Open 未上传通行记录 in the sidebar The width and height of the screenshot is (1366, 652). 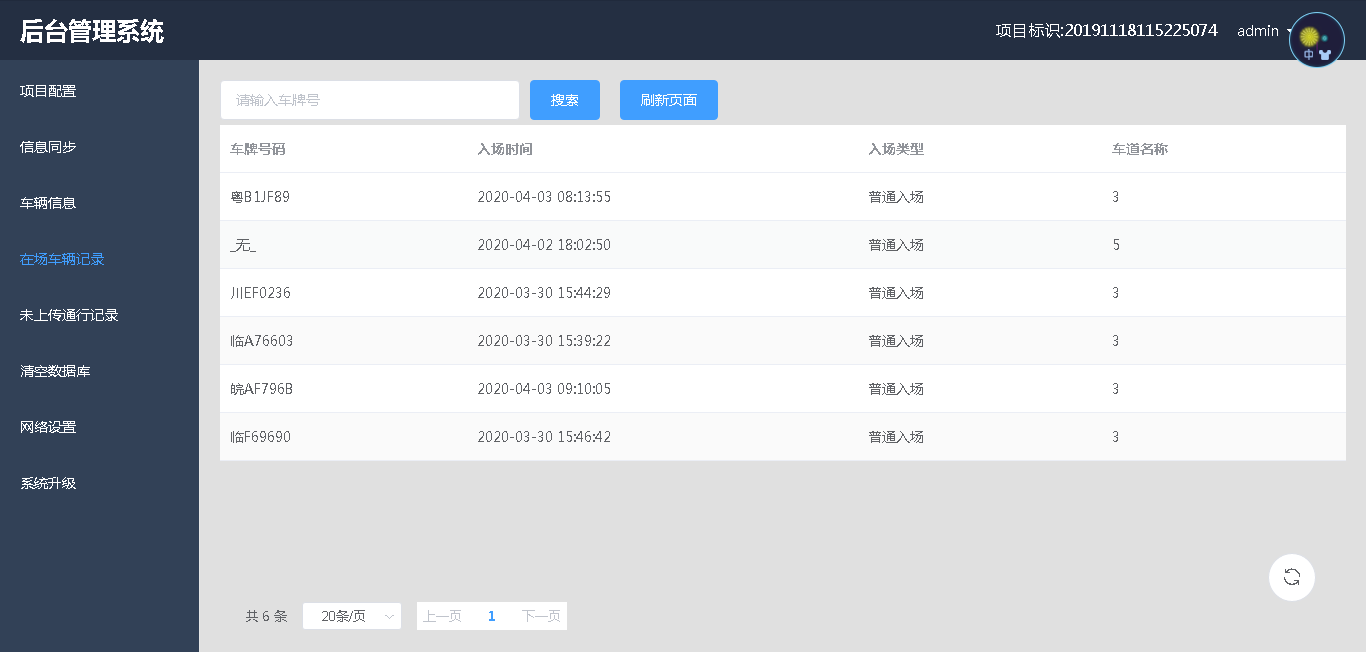[69, 315]
